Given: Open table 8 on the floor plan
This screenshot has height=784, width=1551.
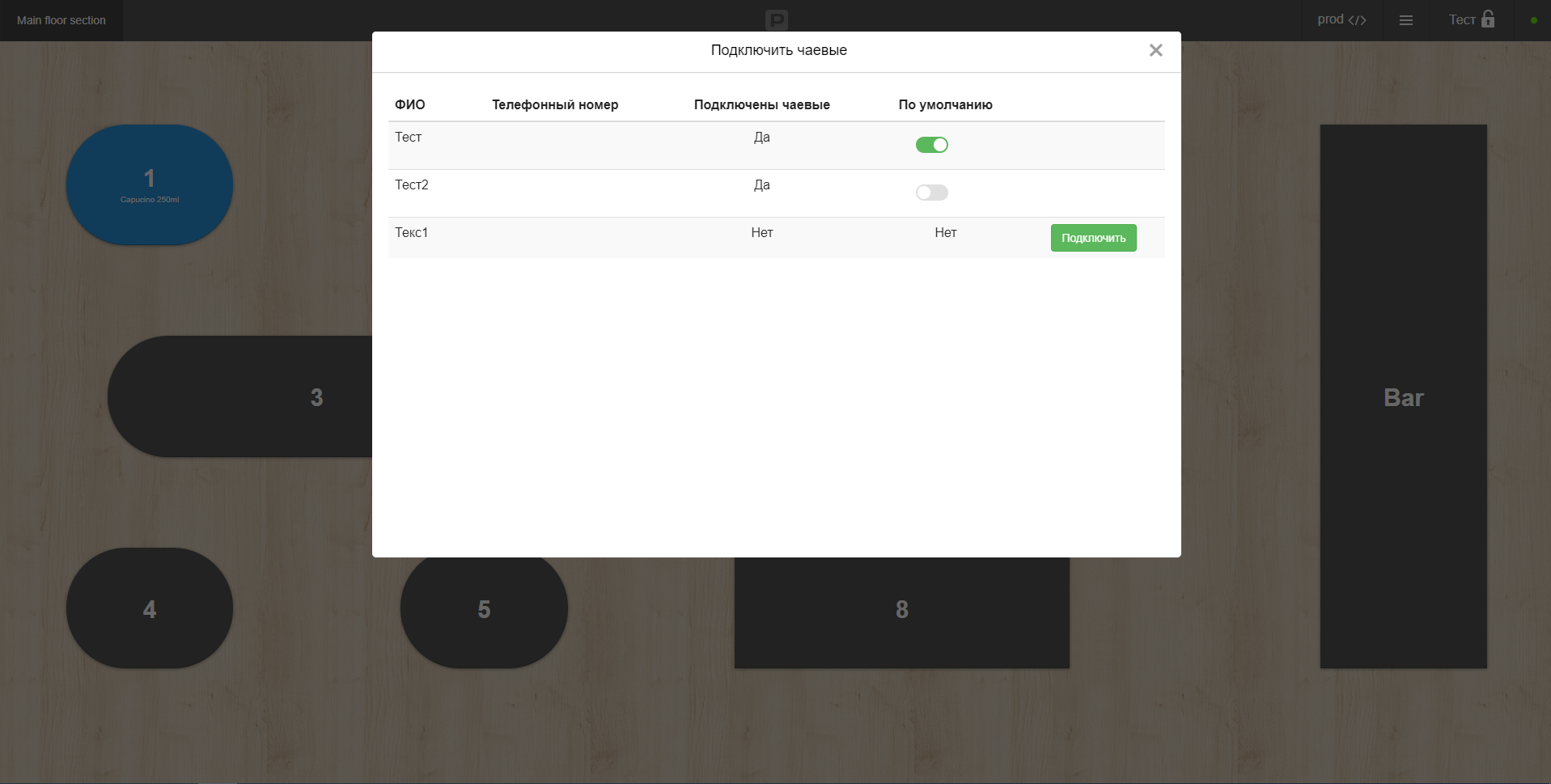Looking at the screenshot, I should (901, 611).
